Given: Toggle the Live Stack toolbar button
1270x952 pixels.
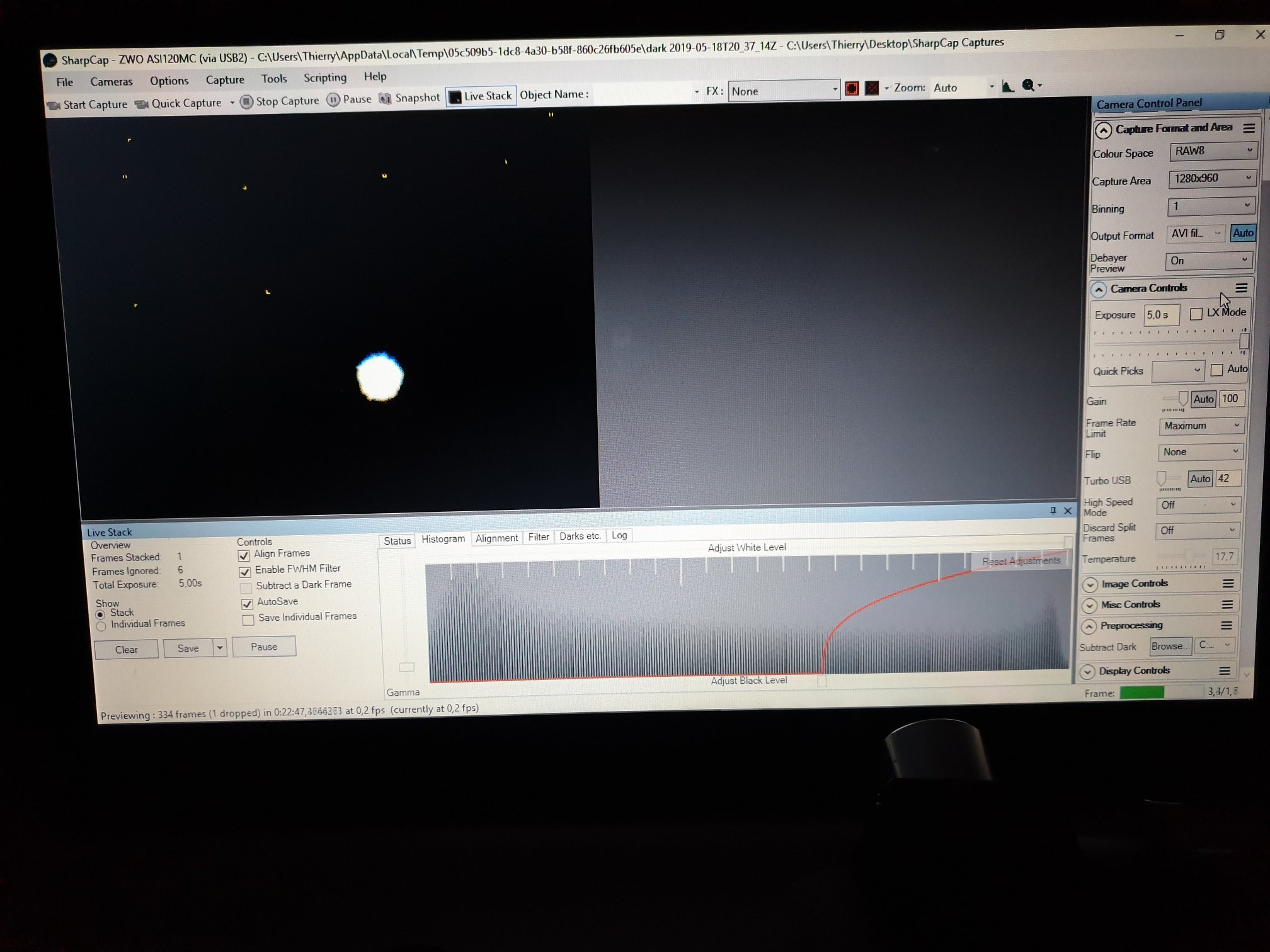Looking at the screenshot, I should (x=481, y=96).
